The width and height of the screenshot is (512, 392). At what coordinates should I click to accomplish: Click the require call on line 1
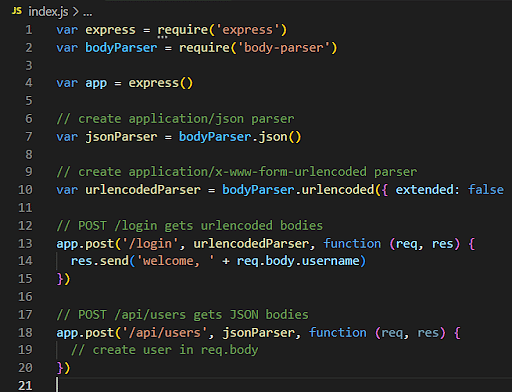pos(183,30)
